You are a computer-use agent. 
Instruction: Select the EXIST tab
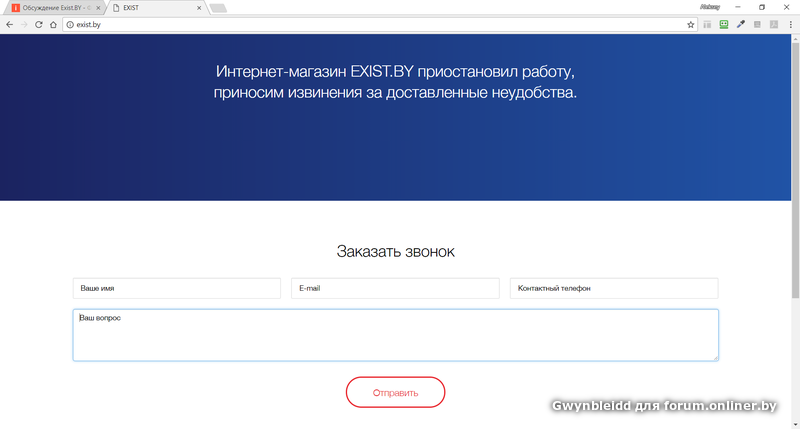tap(156, 8)
